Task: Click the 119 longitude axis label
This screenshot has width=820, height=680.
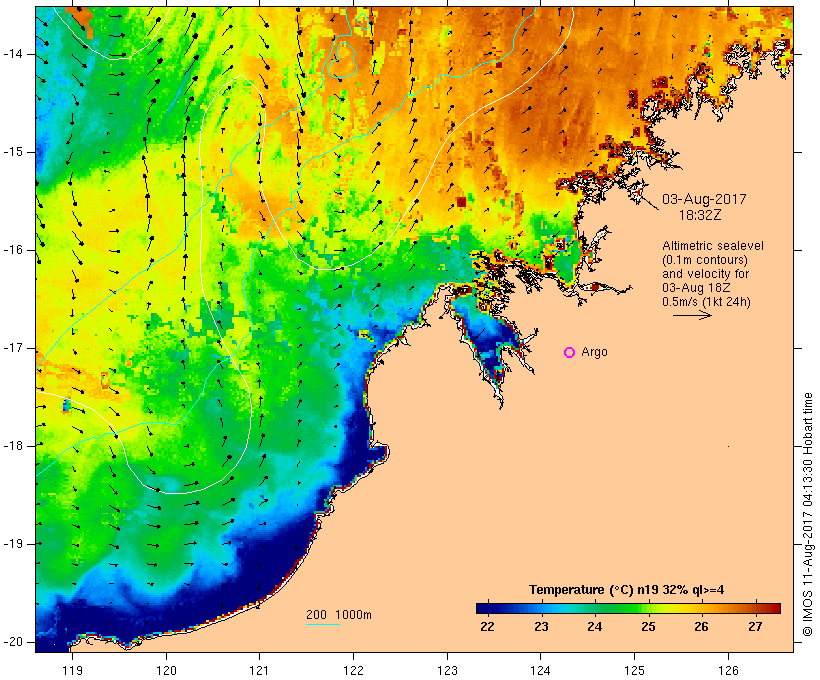Action: (x=72, y=670)
